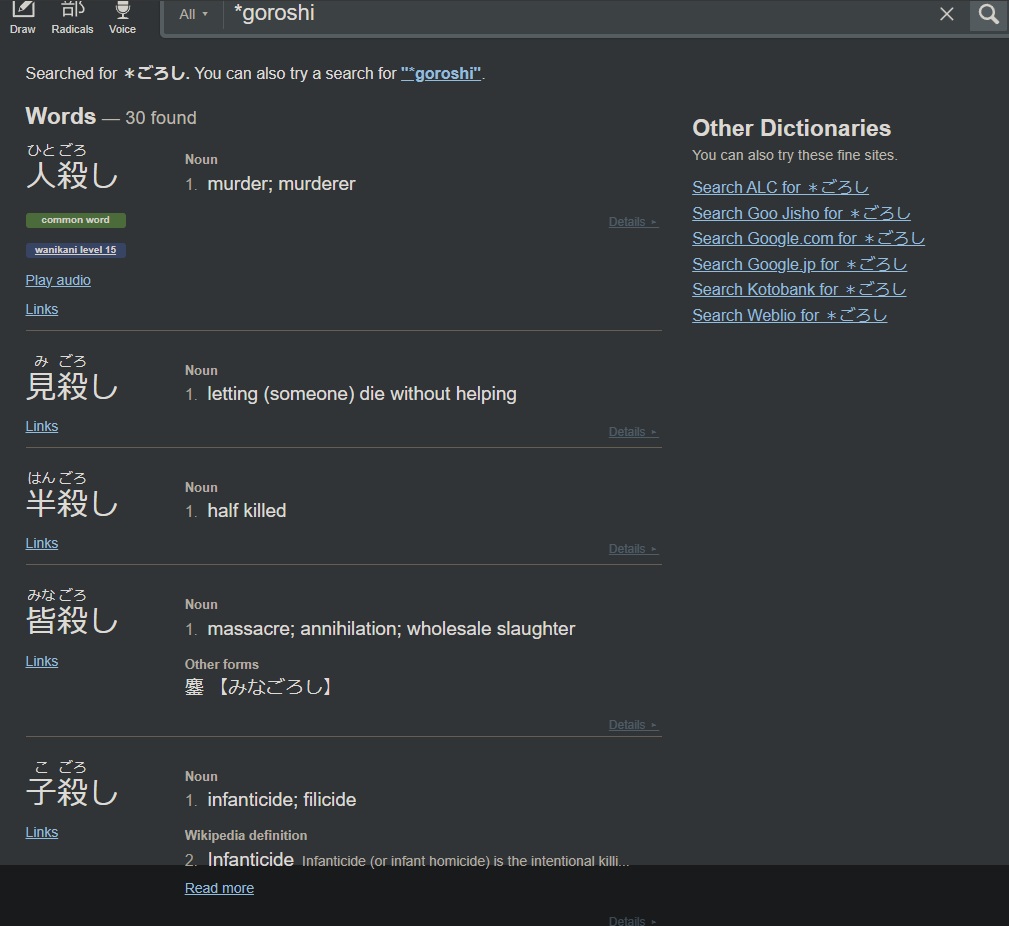Image resolution: width=1009 pixels, height=926 pixels.
Task: Open Details for murder; murderer entry
Action: [x=633, y=221]
